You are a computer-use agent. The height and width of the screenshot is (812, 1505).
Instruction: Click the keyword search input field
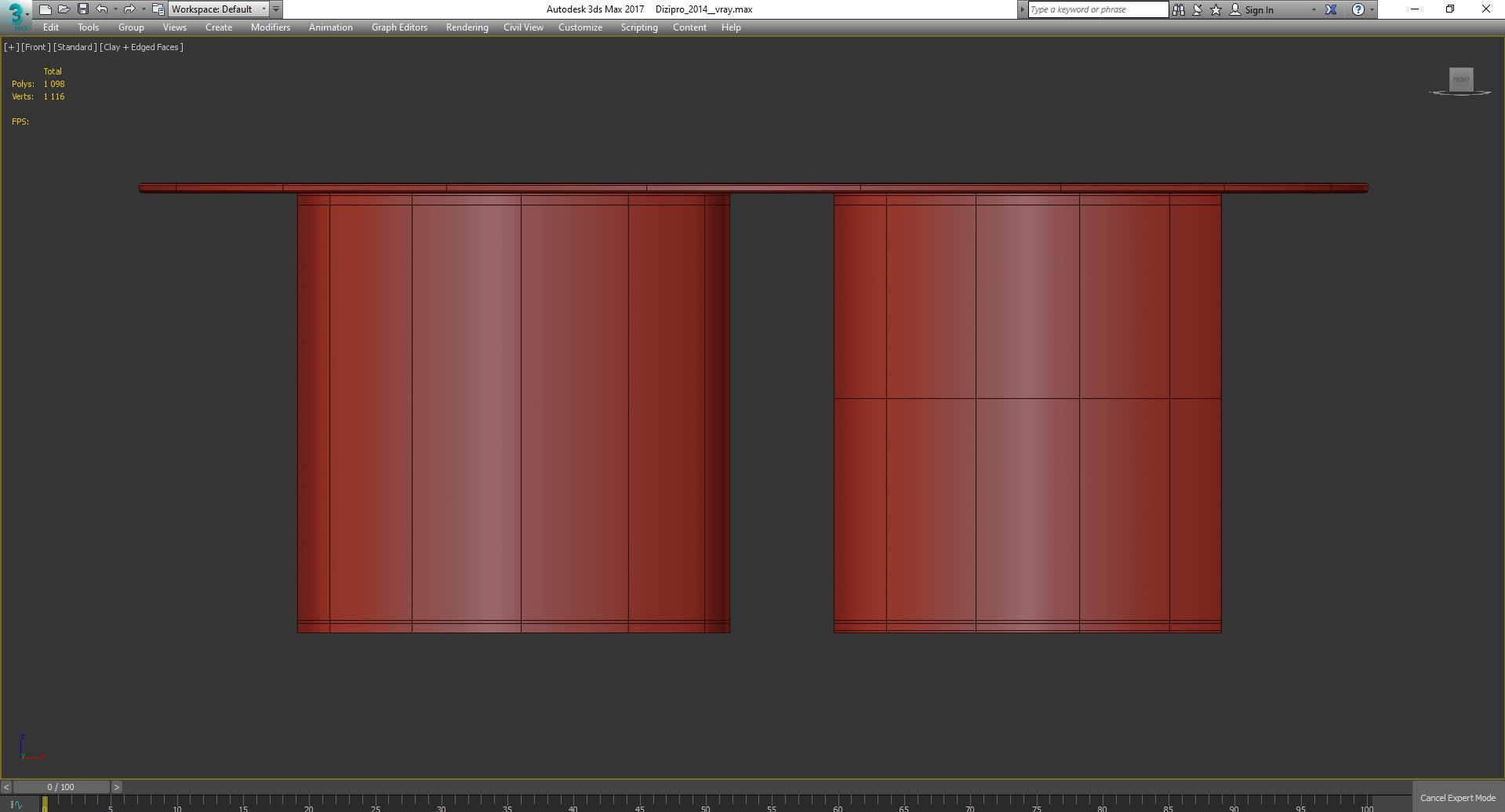click(x=1098, y=9)
